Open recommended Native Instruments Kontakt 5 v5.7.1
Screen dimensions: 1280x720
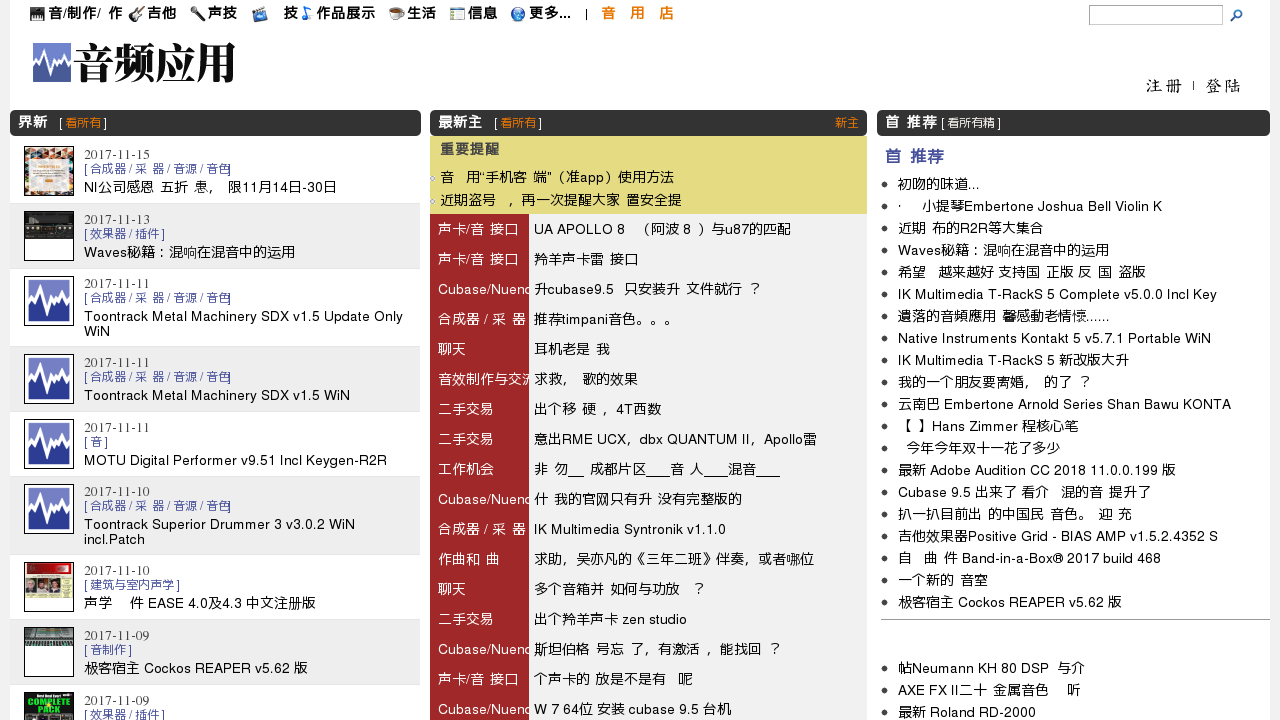tap(1054, 338)
